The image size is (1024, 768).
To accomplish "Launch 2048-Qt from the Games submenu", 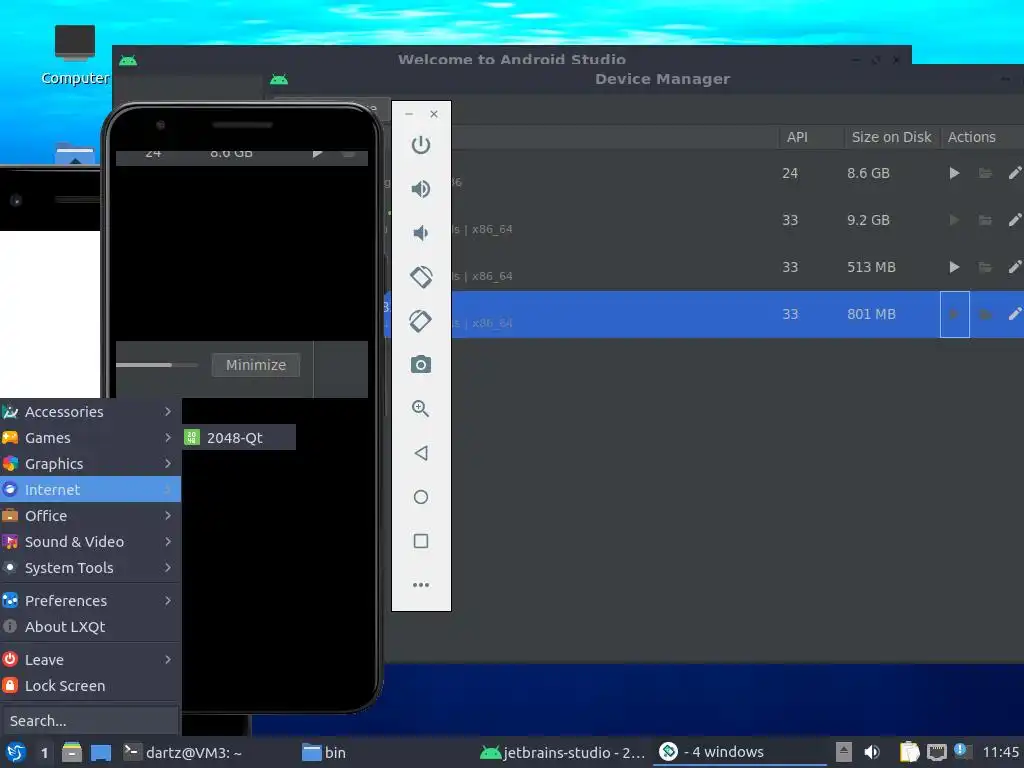I will click(x=238, y=438).
